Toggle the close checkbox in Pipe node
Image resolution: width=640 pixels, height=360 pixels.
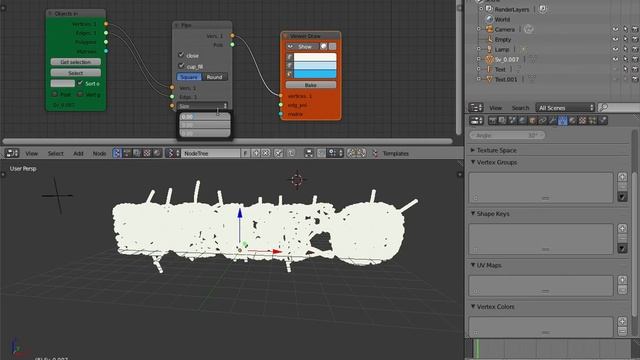click(181, 55)
